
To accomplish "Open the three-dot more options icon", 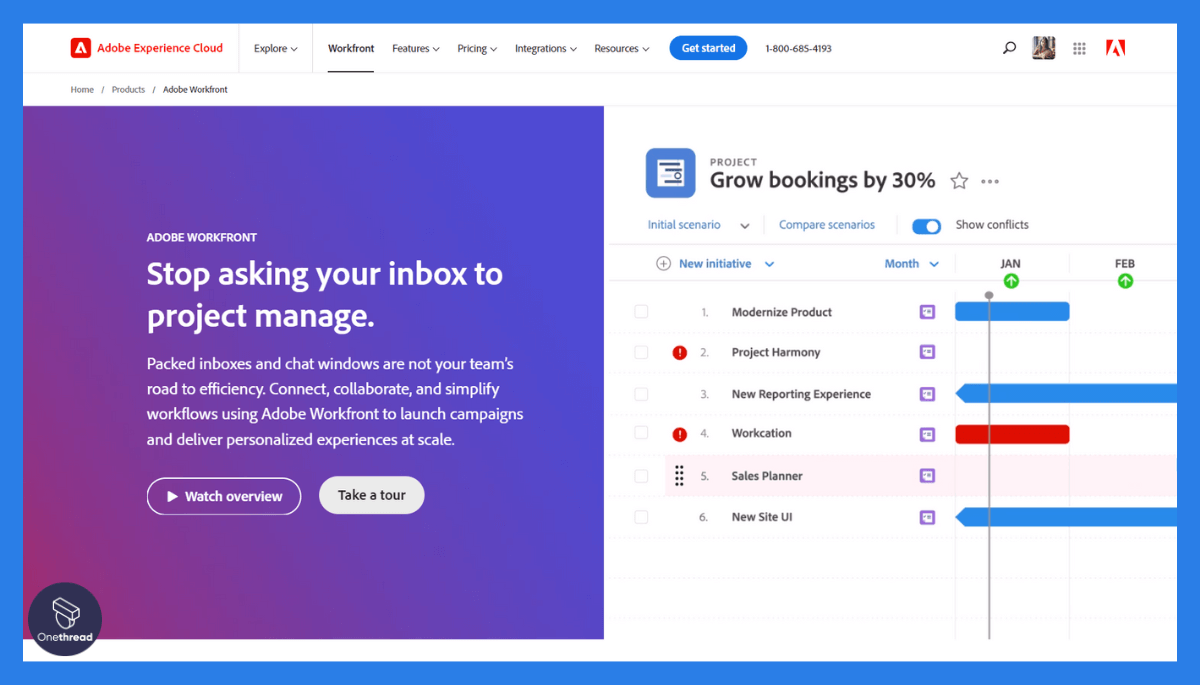I will [990, 182].
